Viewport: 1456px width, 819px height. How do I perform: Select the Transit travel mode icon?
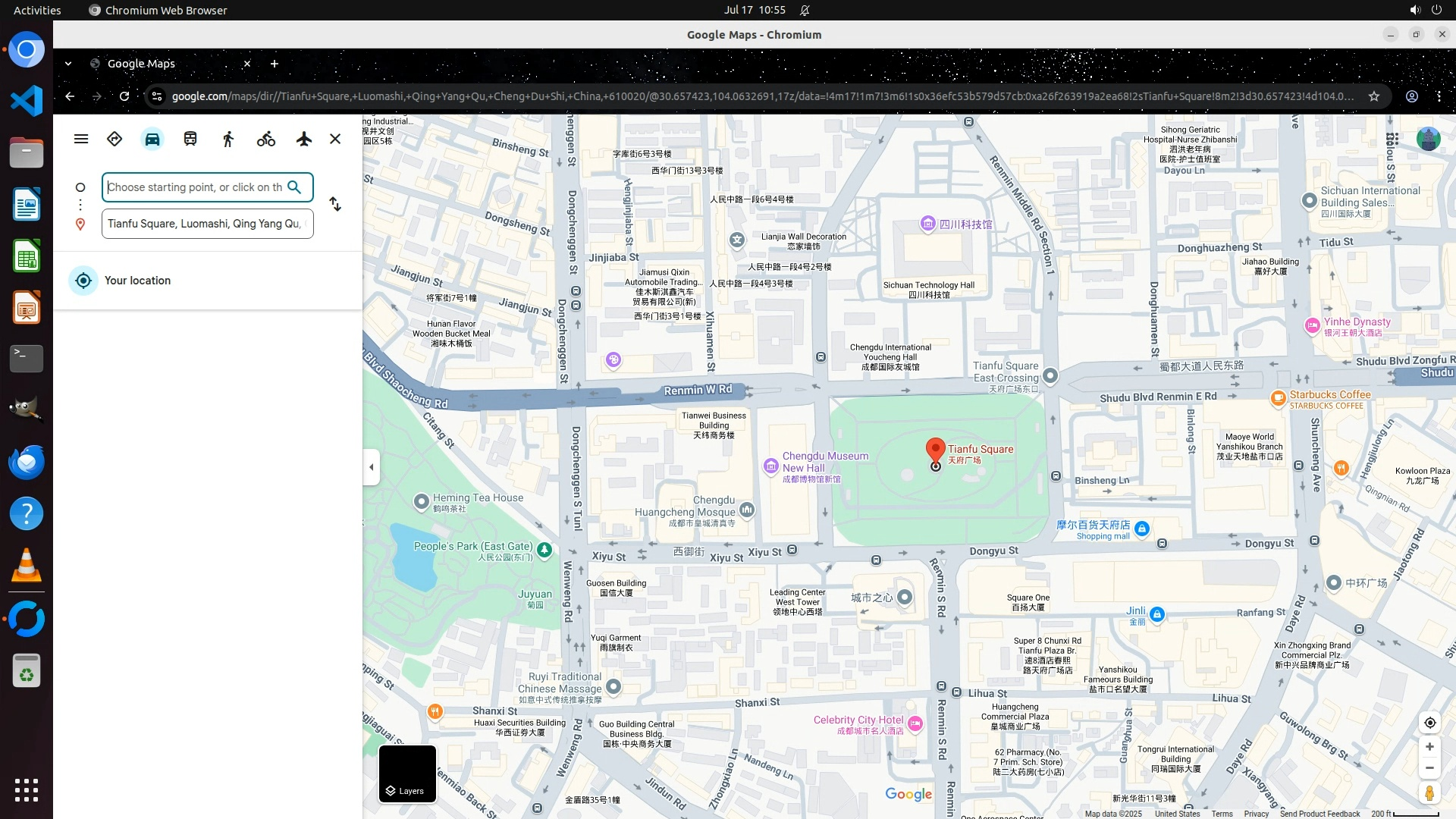click(190, 139)
